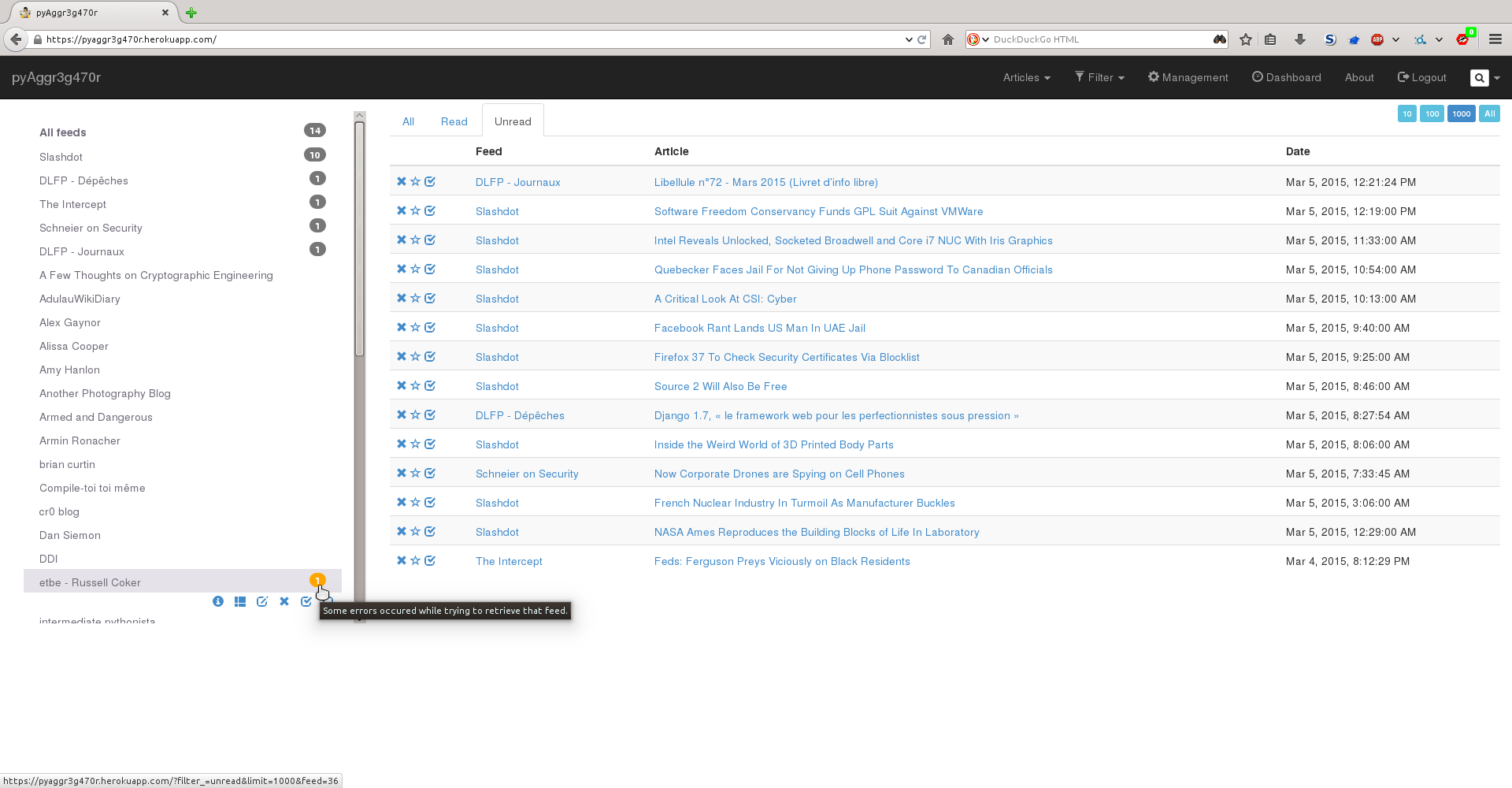
Task: Log out via the Logout link
Action: click(1422, 77)
